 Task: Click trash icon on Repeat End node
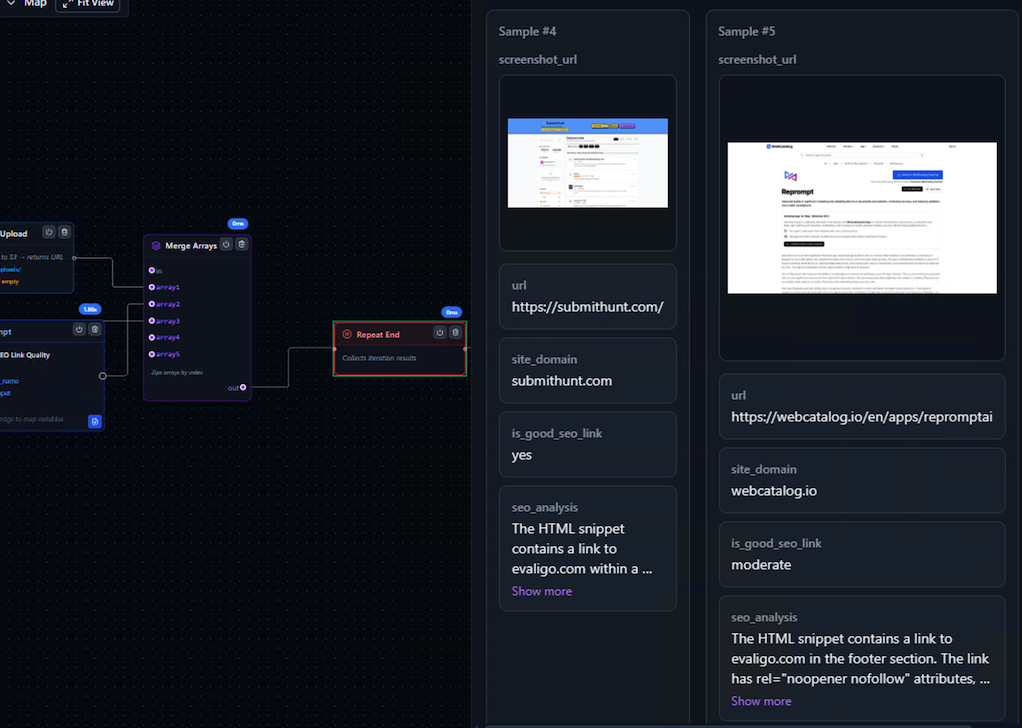coord(455,333)
